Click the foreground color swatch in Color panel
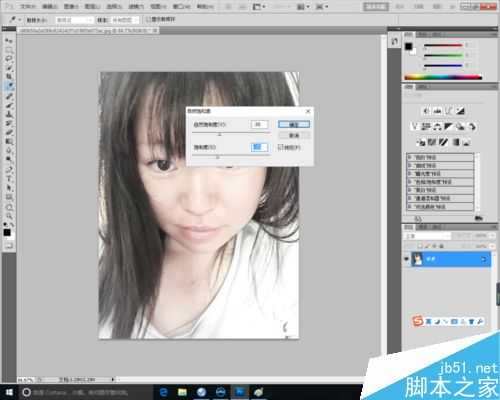 [409, 46]
